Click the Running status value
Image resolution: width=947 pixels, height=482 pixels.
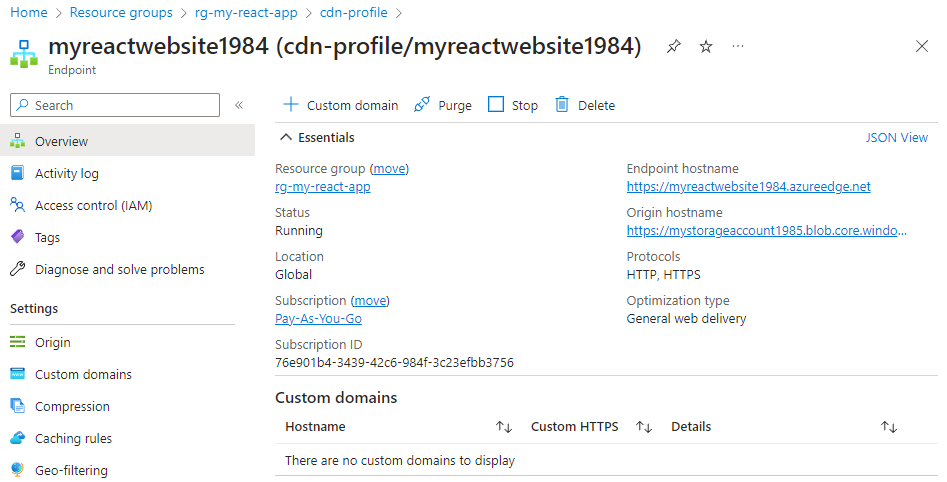[x=298, y=231]
